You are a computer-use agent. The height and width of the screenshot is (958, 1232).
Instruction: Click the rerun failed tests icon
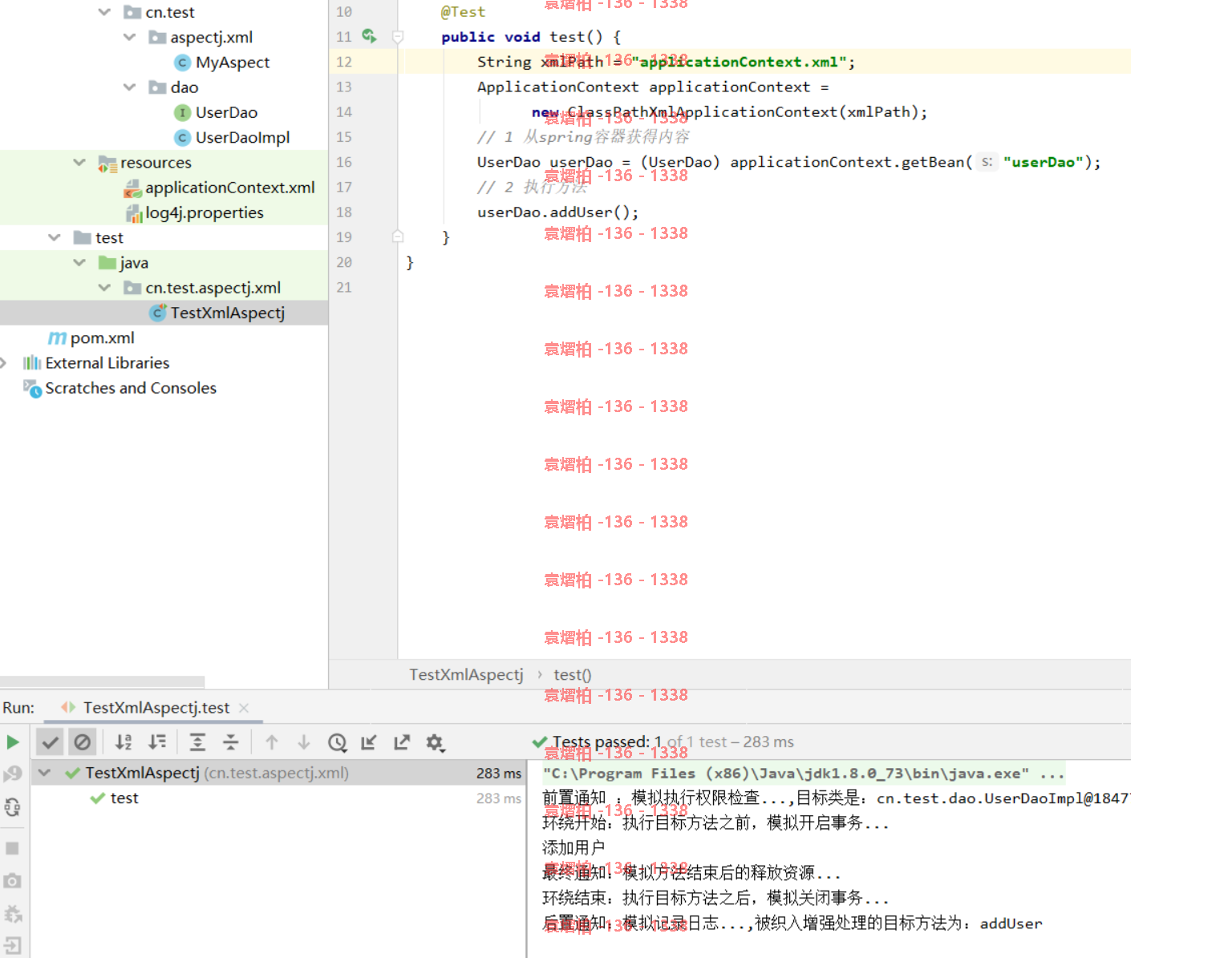[13, 774]
